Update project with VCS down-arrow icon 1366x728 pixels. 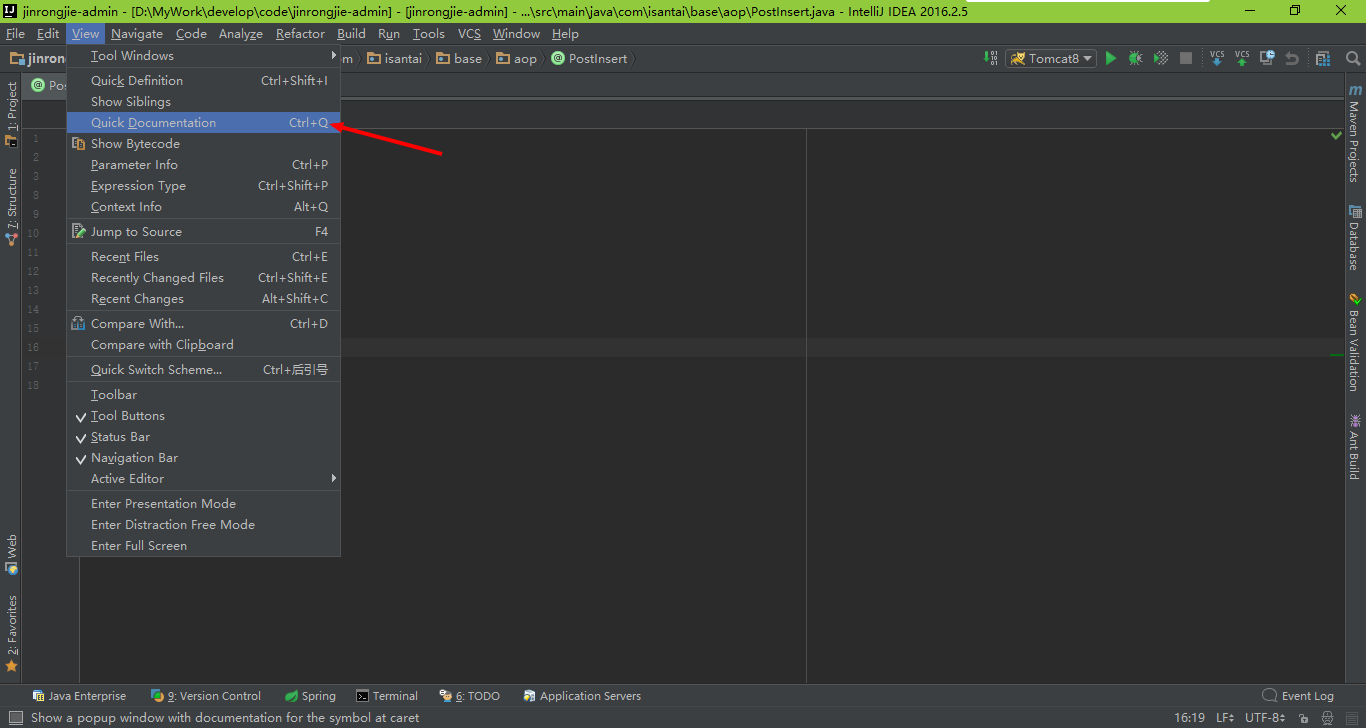(1217, 59)
